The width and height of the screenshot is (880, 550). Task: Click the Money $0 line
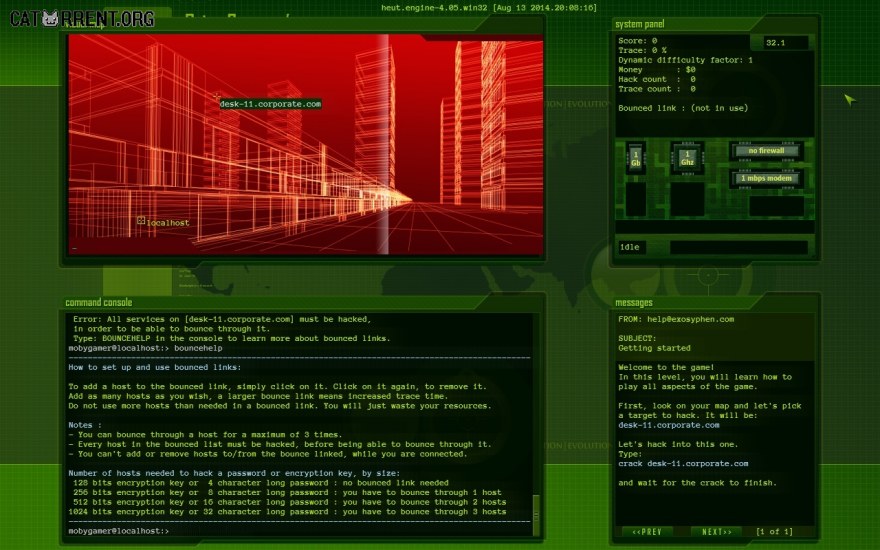[657, 70]
